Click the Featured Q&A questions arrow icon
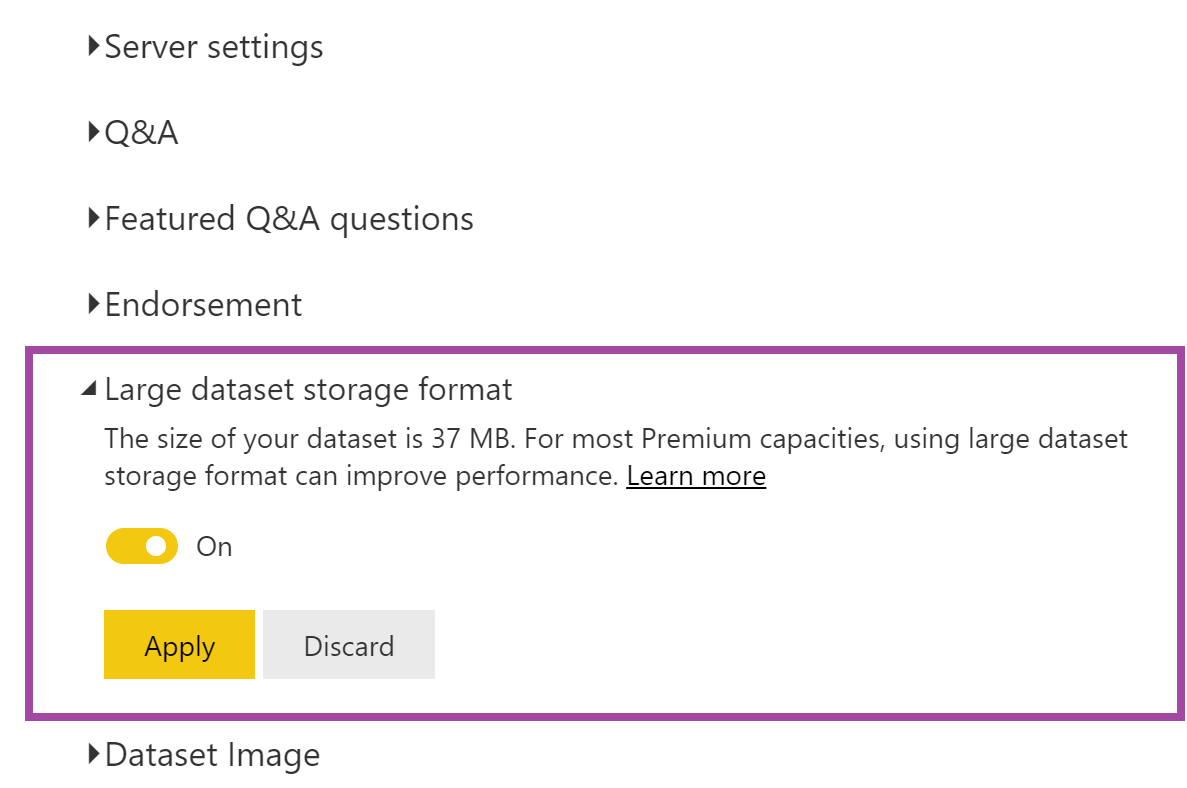This screenshot has width=1187, height=788. click(93, 218)
